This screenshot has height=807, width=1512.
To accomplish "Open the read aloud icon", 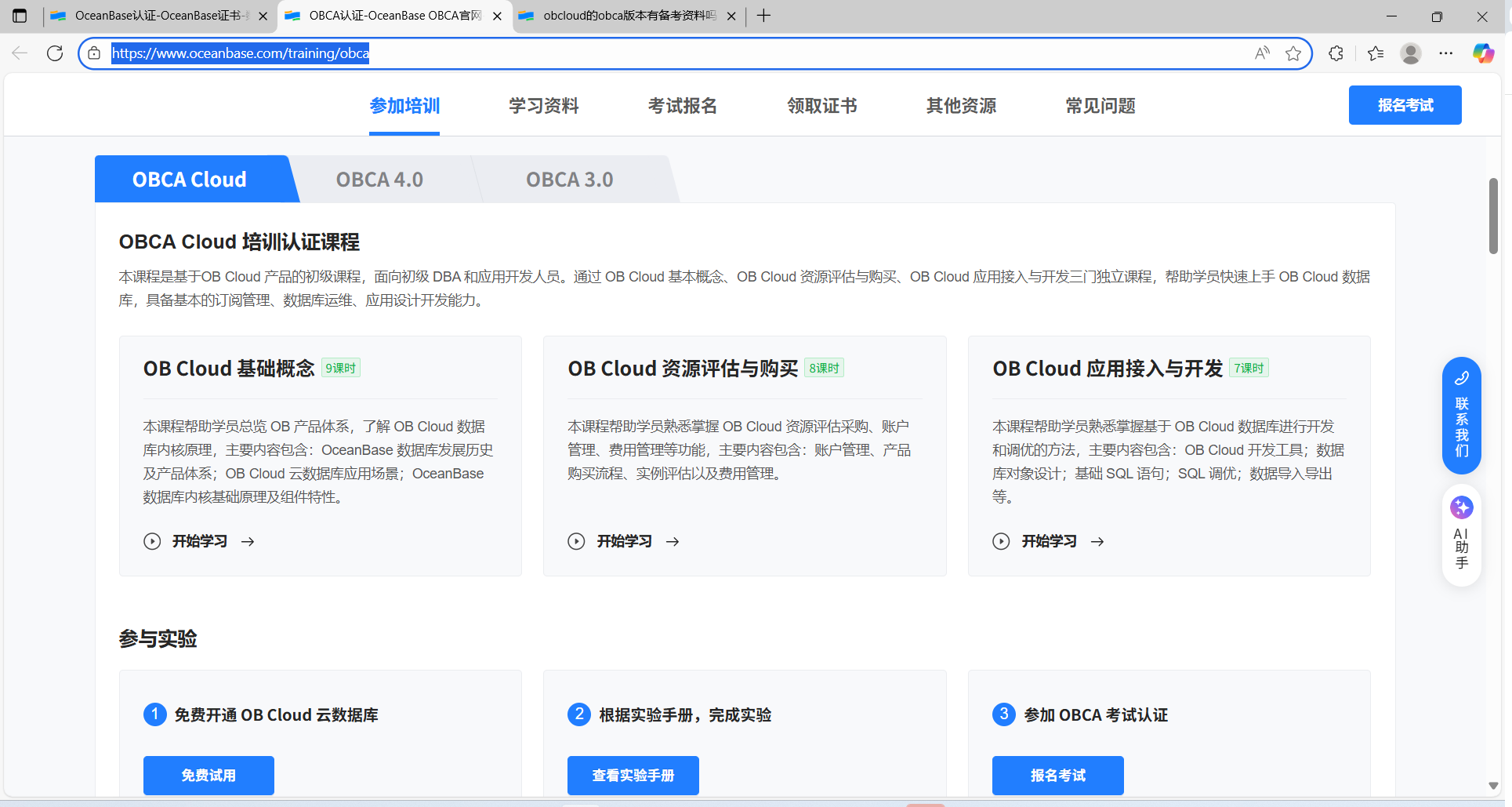I will 1262,53.
